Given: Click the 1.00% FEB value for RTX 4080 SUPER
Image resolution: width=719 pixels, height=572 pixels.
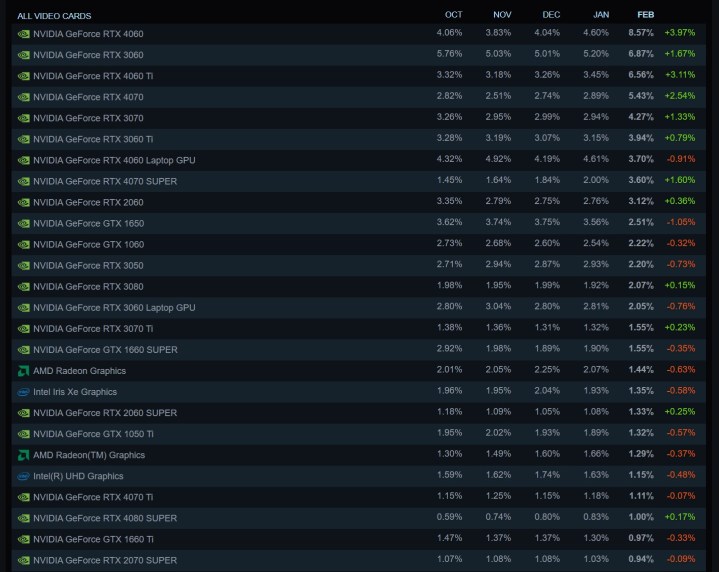Looking at the screenshot, I should [640, 518].
